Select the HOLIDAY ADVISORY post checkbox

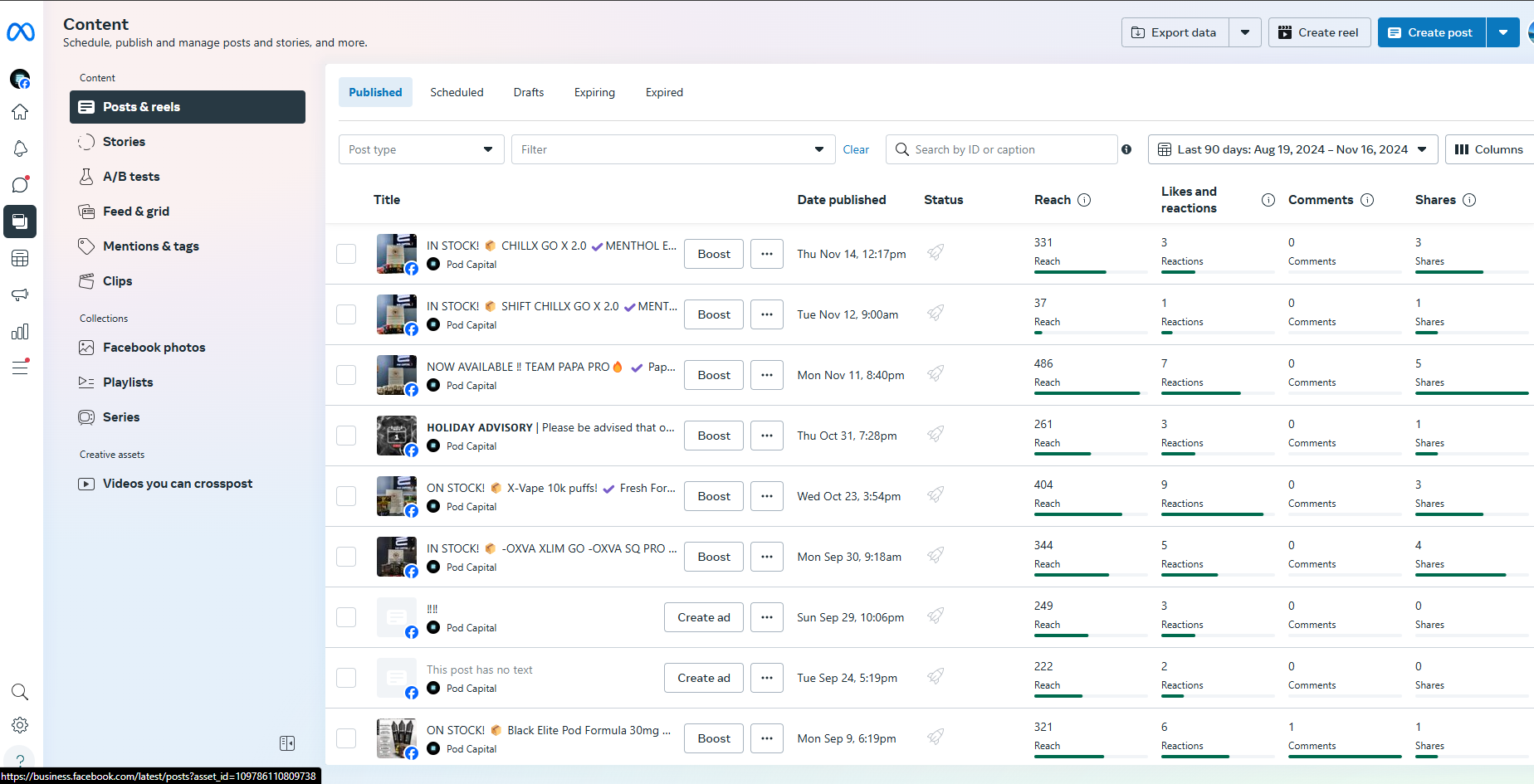coord(346,436)
